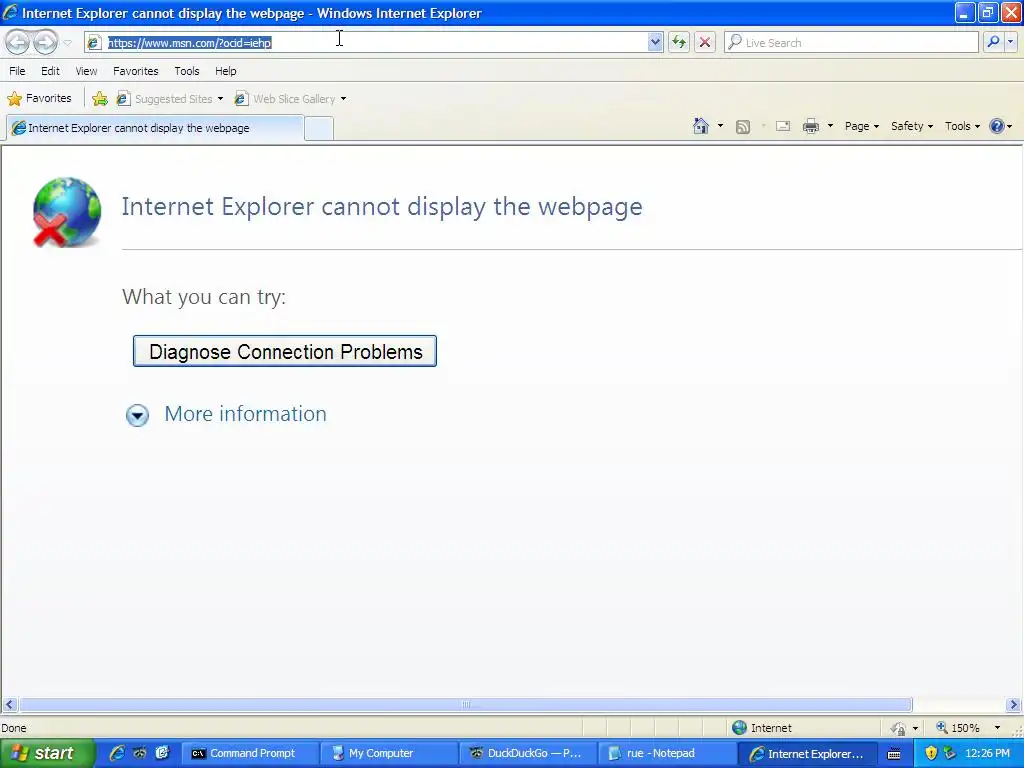Run search with the magnifier button

tap(993, 42)
